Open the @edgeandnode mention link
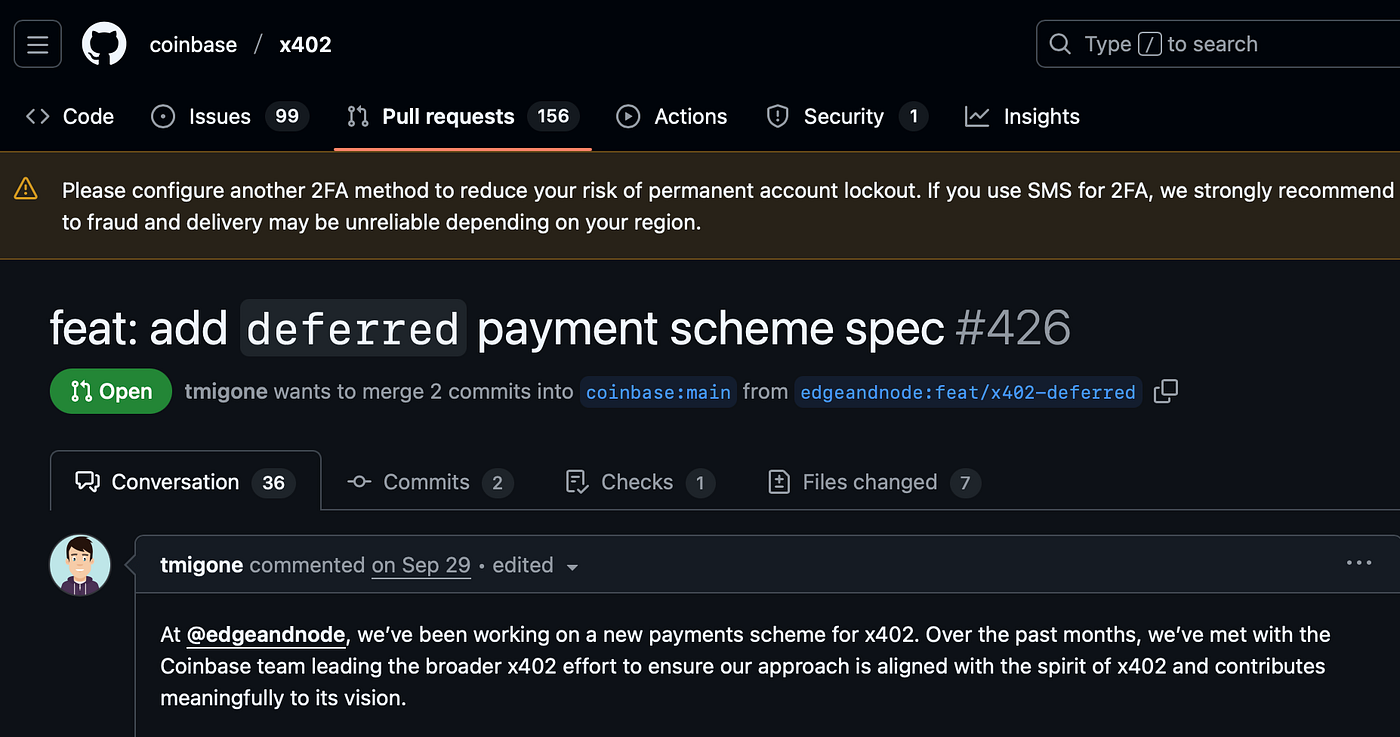 (x=266, y=634)
